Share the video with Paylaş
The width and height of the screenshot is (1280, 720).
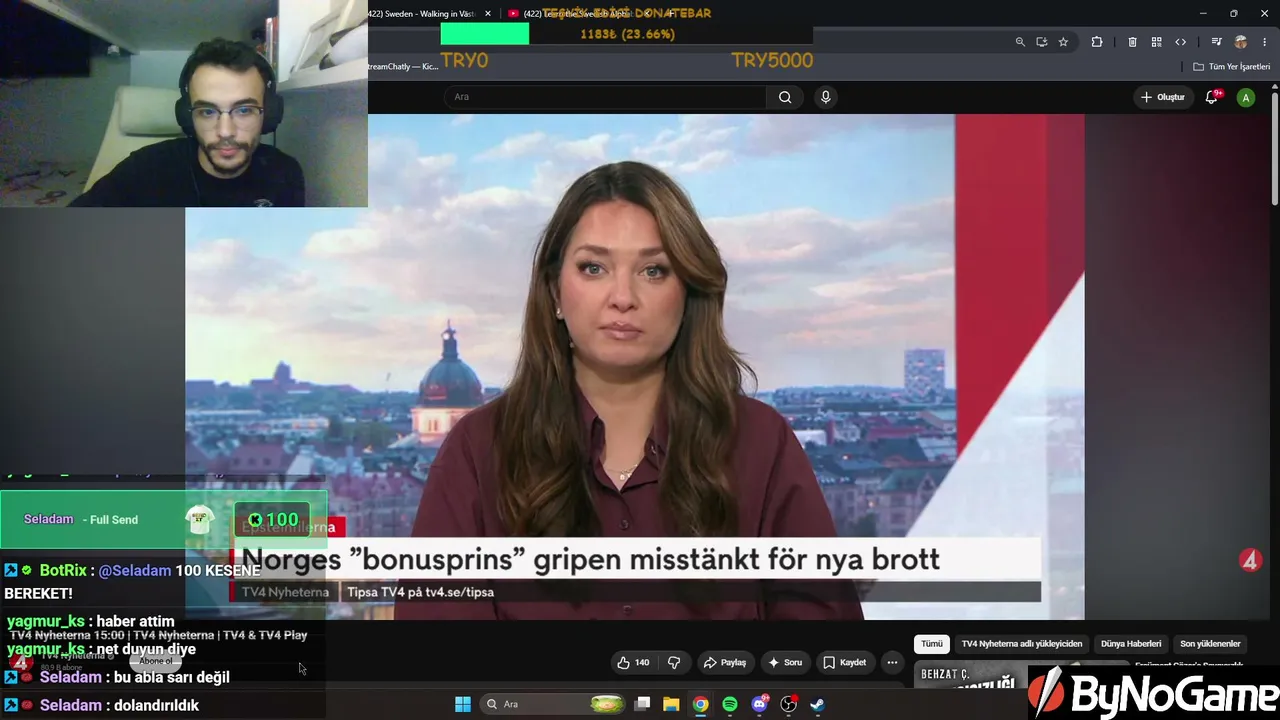click(x=725, y=662)
